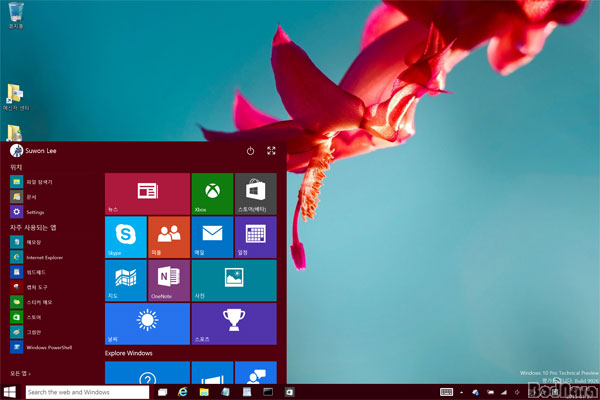Viewport: 600px width, 400px height.
Task: Open Internet Explorer from the taskbar
Action: [183, 392]
